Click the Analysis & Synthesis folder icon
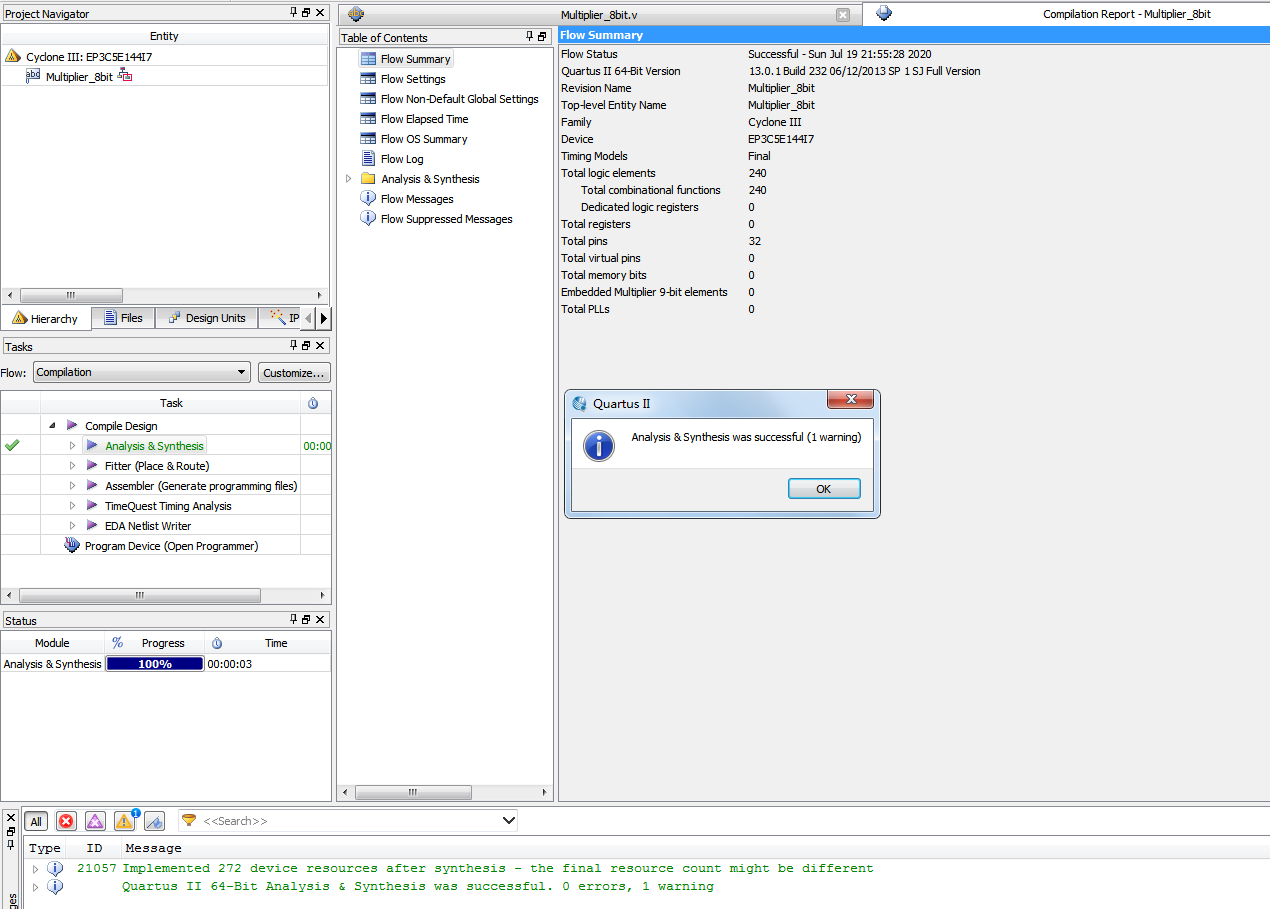The width and height of the screenshot is (1270, 909). click(368, 179)
